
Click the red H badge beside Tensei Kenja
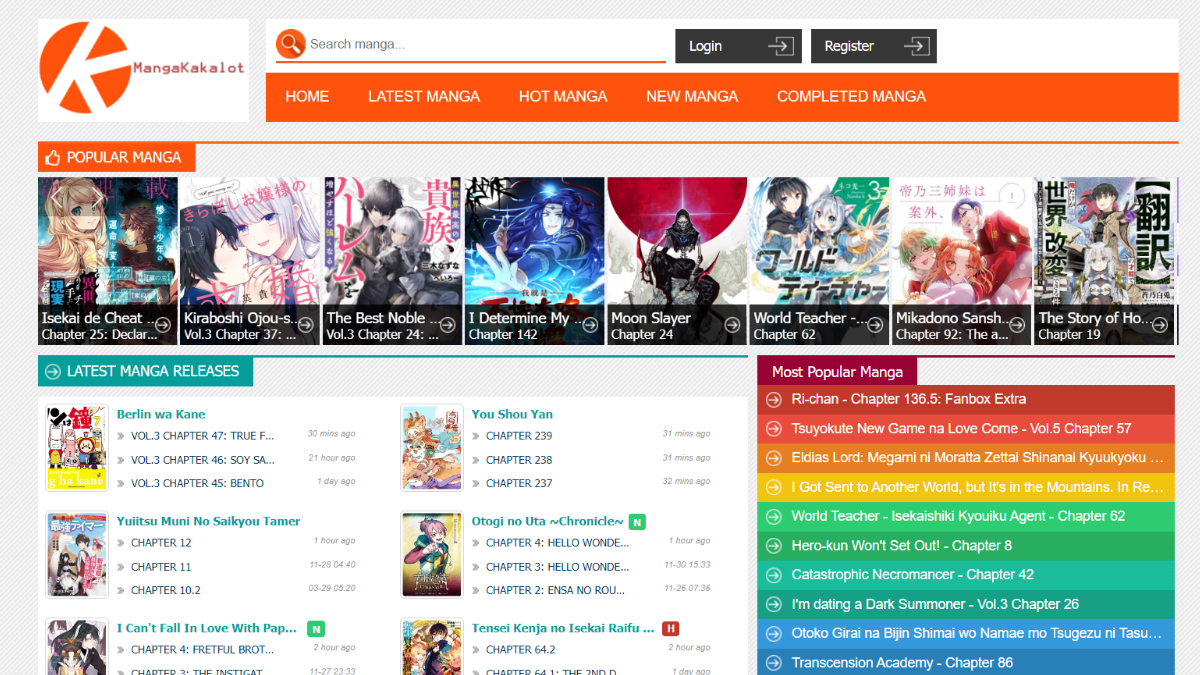point(670,629)
